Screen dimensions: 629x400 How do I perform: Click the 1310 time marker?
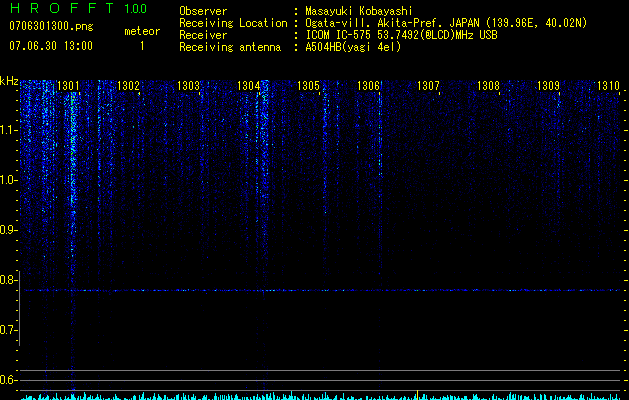point(608,86)
